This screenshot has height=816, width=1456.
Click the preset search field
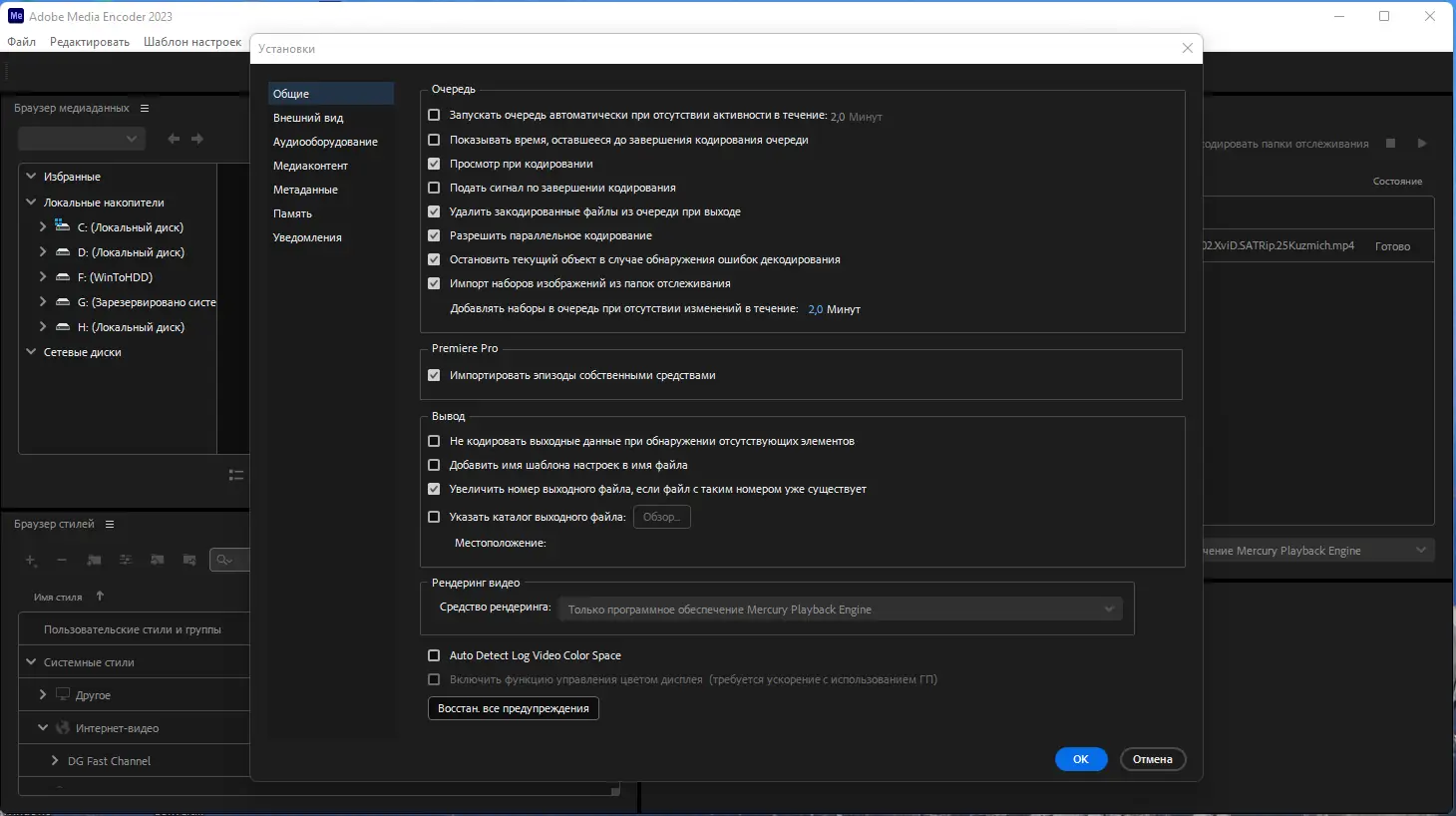(x=229, y=560)
